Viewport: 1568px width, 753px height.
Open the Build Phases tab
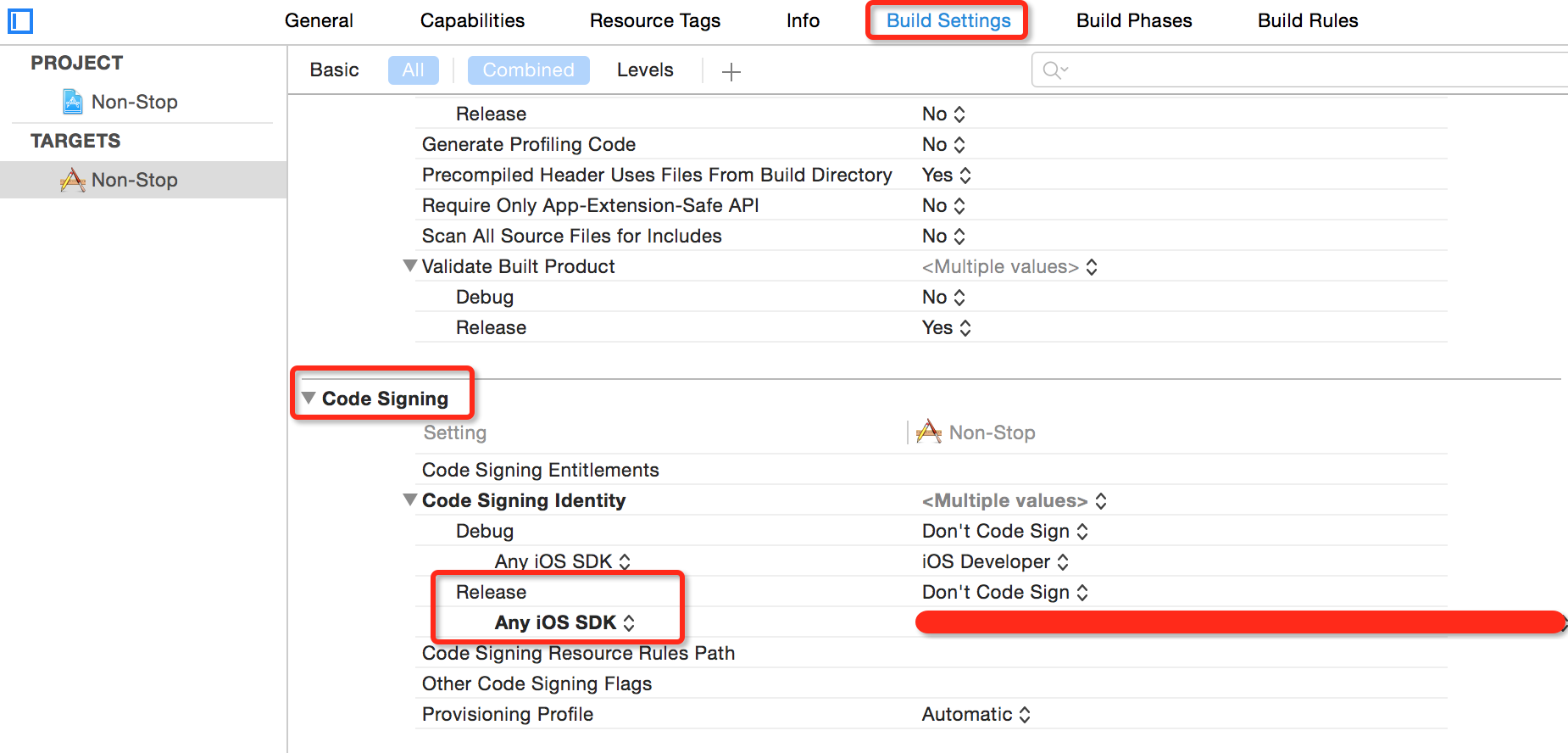1134,20
